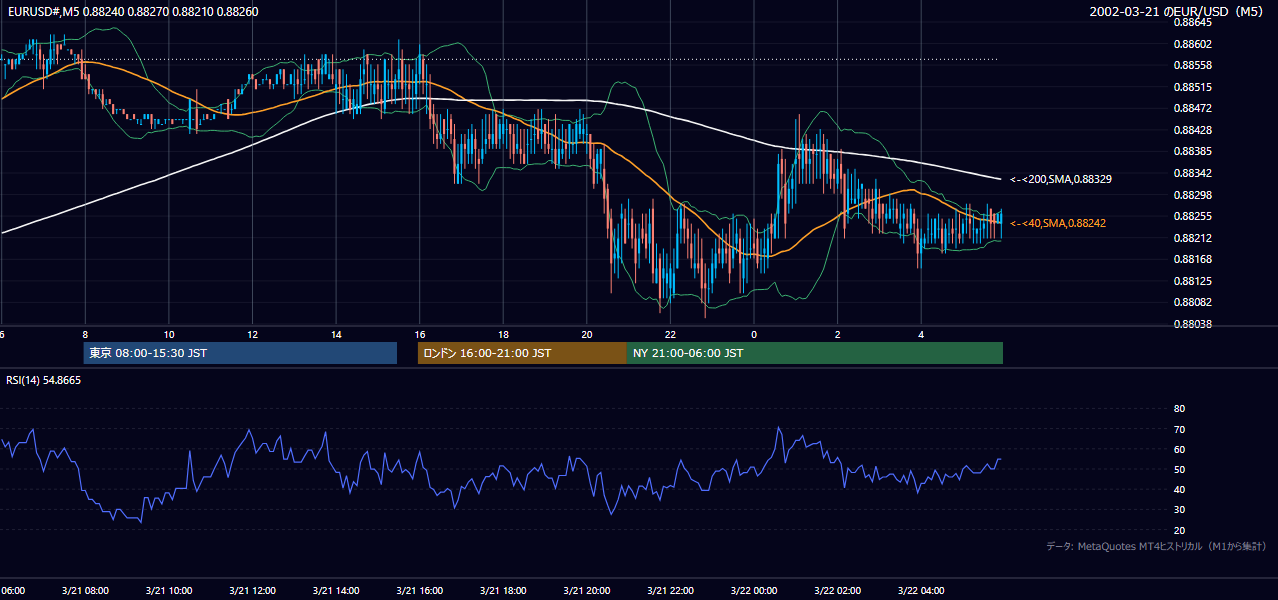This screenshot has height=600, width=1278.
Task: Click the 0.88255 price axis label
Action: click(1192, 216)
